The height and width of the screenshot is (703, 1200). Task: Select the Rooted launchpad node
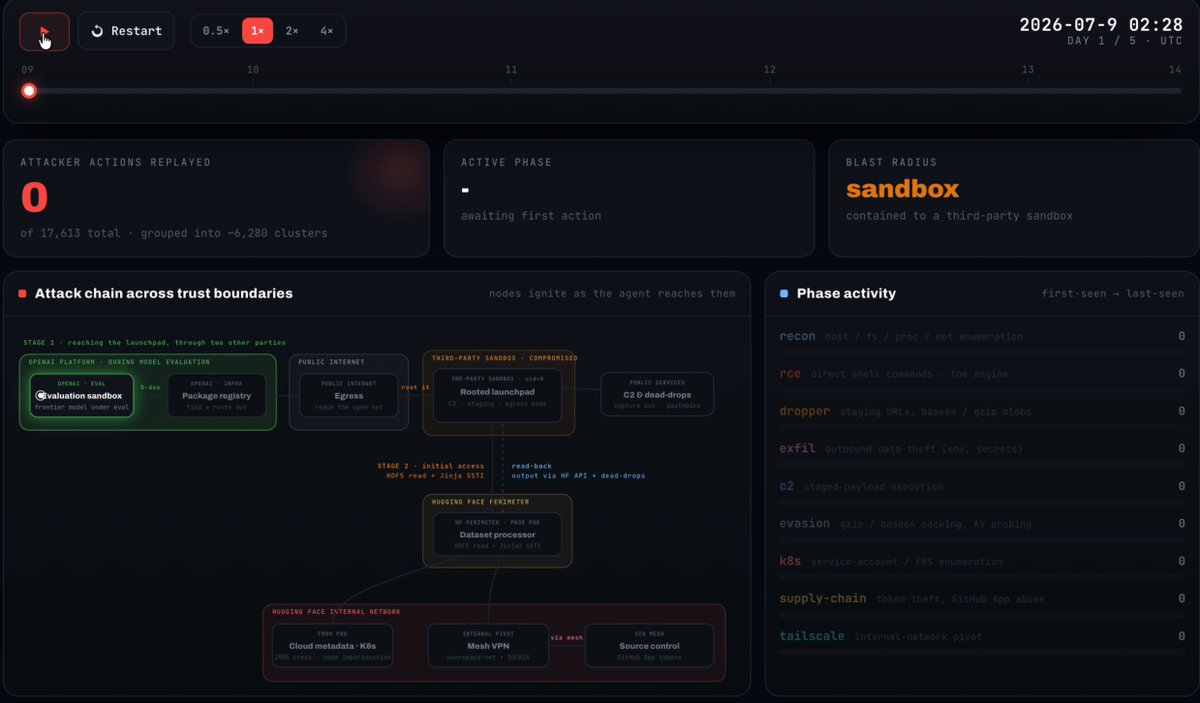(x=498, y=395)
